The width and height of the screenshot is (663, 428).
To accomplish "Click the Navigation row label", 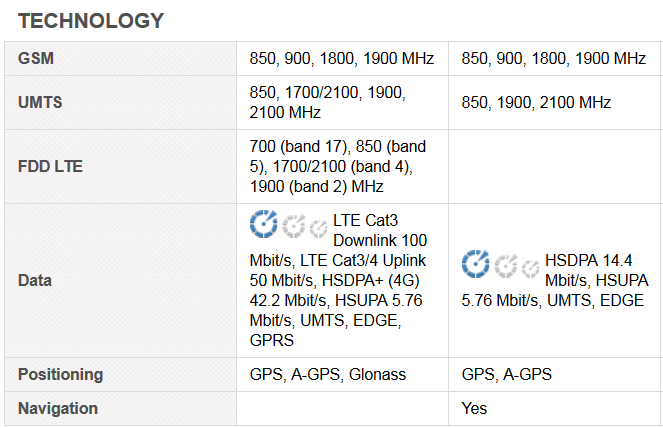I will pos(58,408).
